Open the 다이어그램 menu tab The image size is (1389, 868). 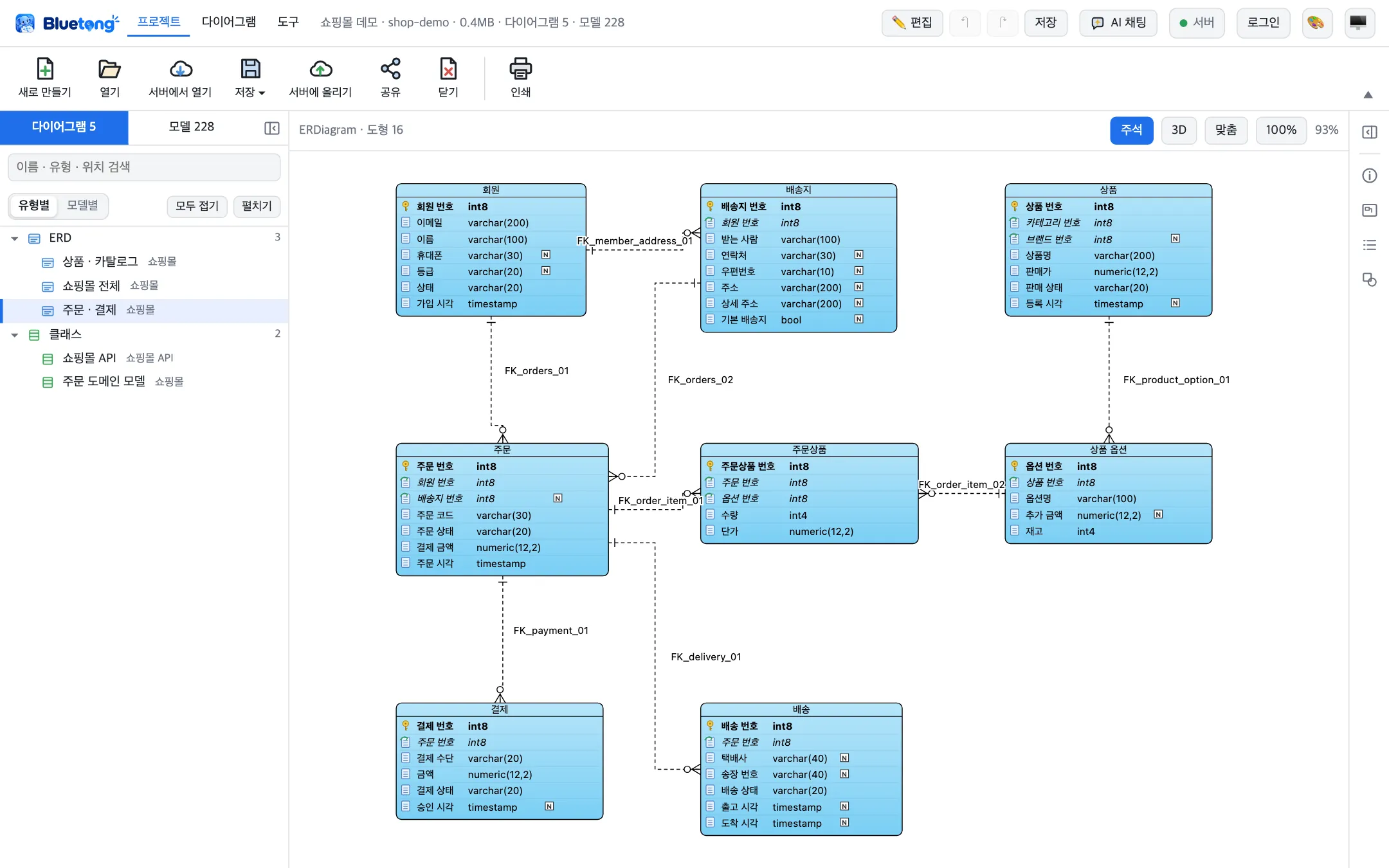pos(229,22)
